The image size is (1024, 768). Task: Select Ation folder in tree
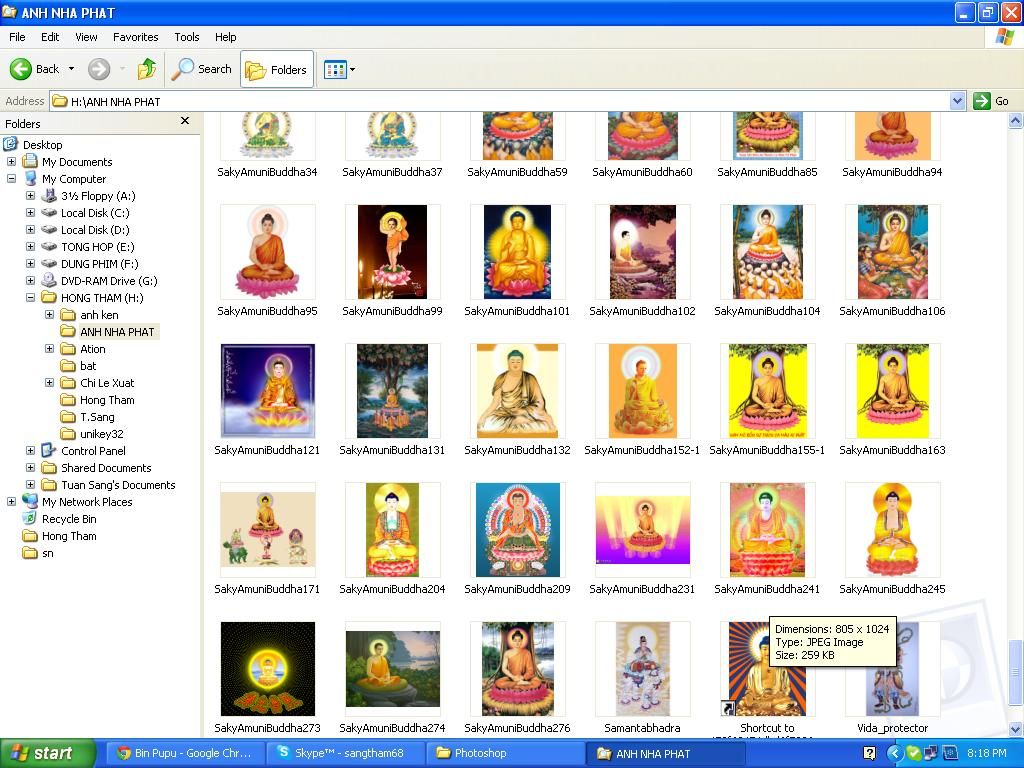[x=92, y=349]
